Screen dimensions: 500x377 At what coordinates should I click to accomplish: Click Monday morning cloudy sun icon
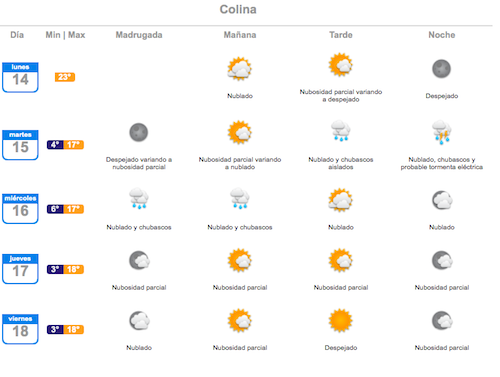tap(239, 69)
